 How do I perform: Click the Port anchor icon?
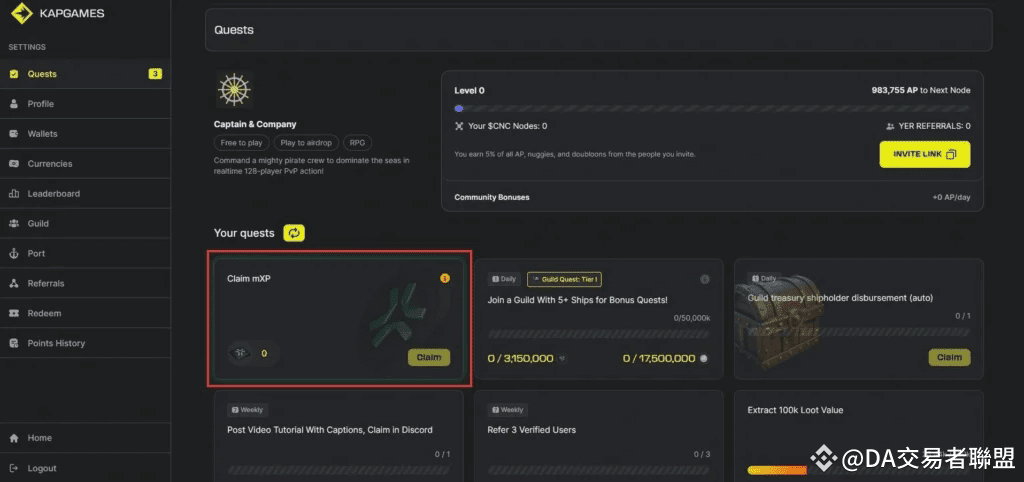click(x=14, y=253)
